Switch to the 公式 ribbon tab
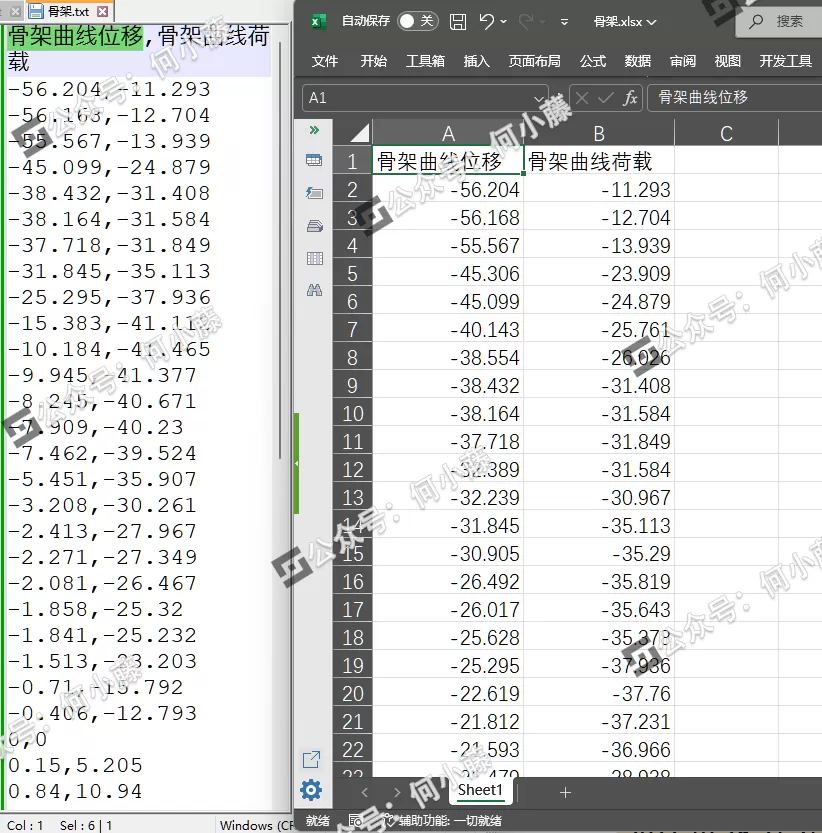Screen dimensions: 822x833 click(592, 61)
